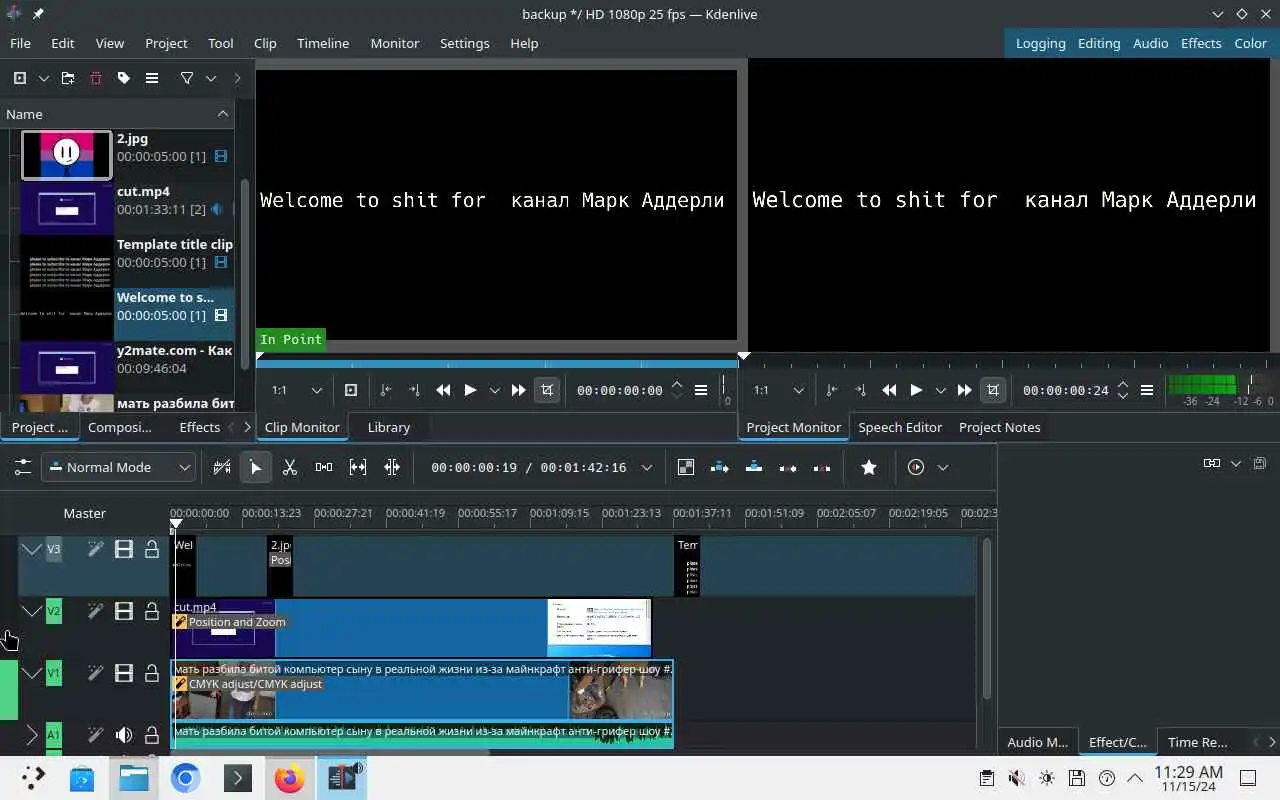Set zone out point in Clip Monitor
The height and width of the screenshot is (800, 1280).
pos(414,390)
